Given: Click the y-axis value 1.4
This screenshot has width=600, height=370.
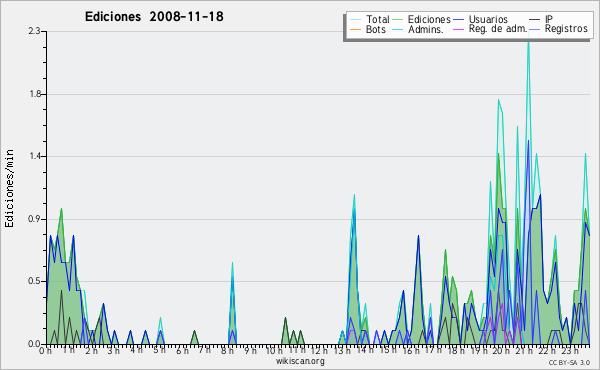Looking at the screenshot, I should pos(35,156).
